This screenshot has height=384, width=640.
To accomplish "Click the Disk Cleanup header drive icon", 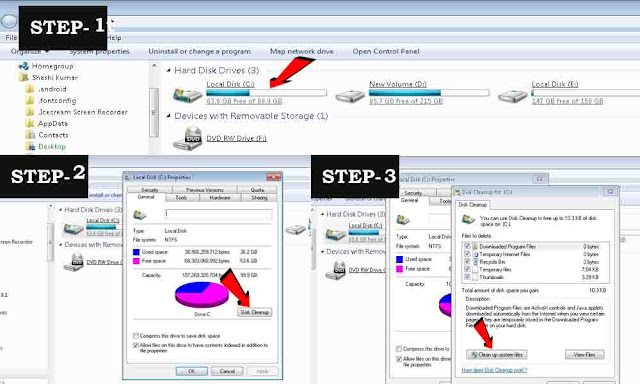I will click(x=468, y=220).
